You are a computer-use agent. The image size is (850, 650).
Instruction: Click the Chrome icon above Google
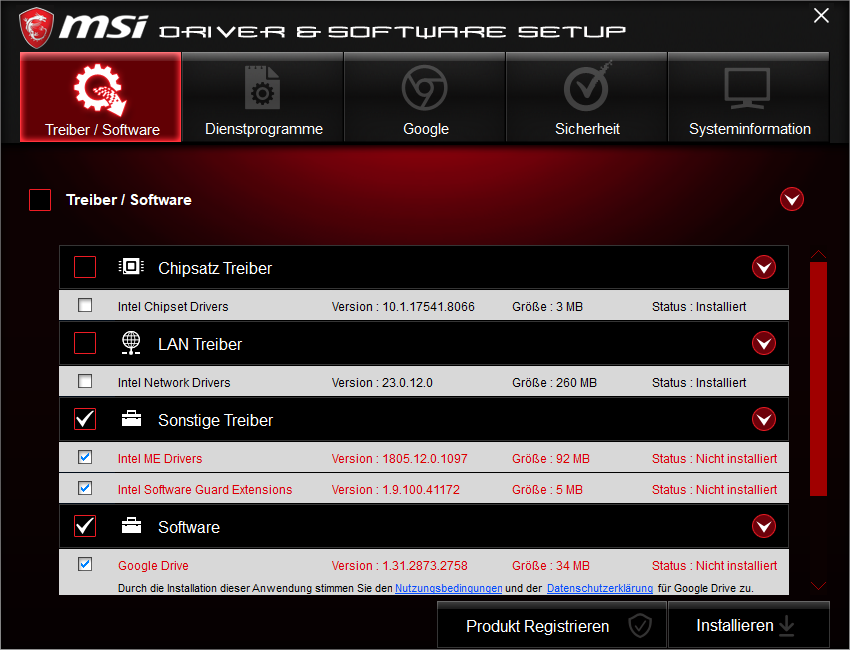[x=424, y=88]
